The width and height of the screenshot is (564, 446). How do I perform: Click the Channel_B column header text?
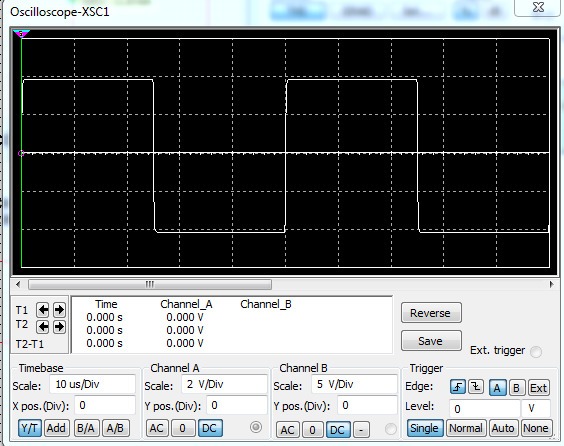pyautogui.click(x=266, y=304)
